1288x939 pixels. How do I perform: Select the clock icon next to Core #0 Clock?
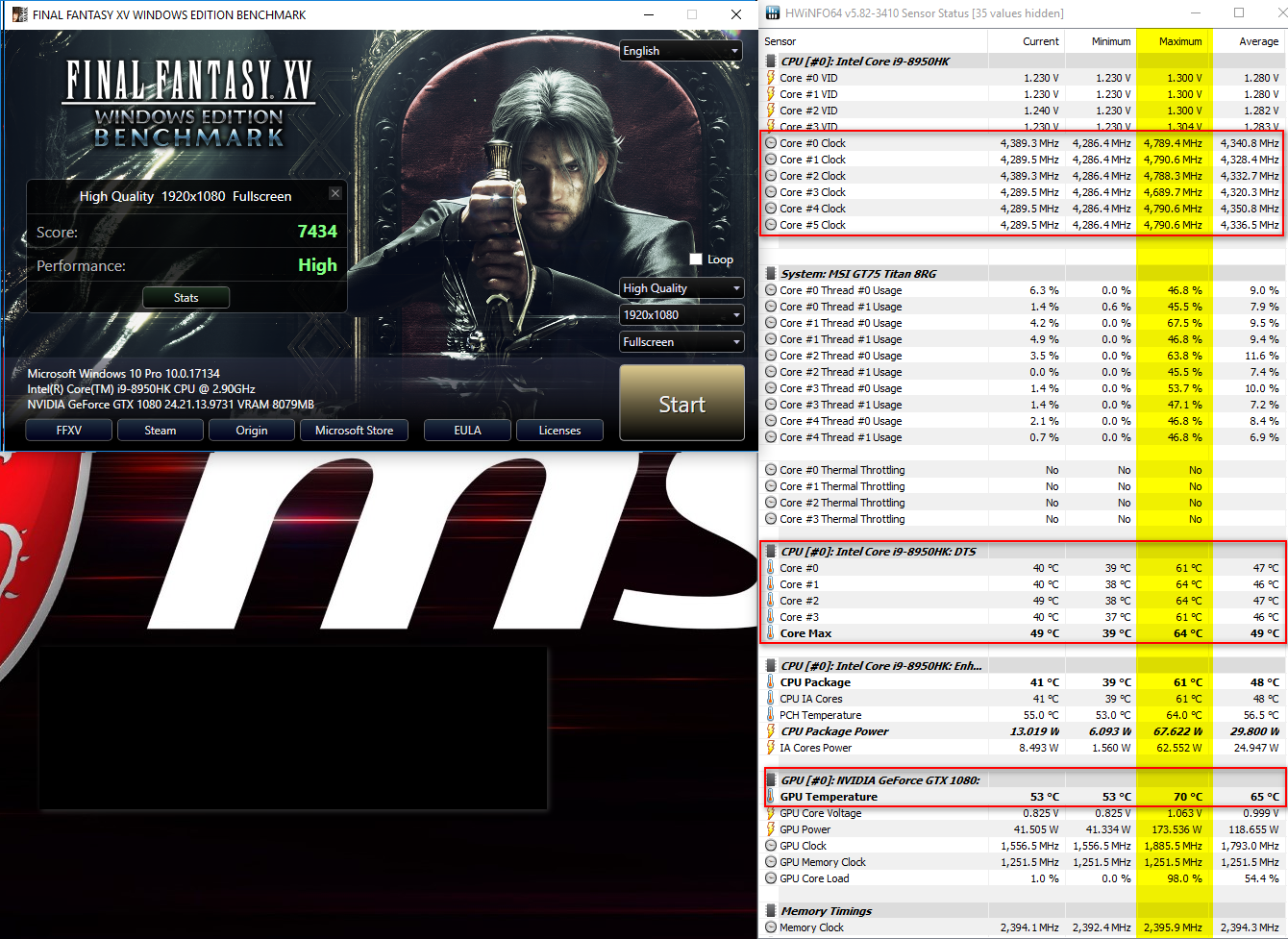pos(771,143)
